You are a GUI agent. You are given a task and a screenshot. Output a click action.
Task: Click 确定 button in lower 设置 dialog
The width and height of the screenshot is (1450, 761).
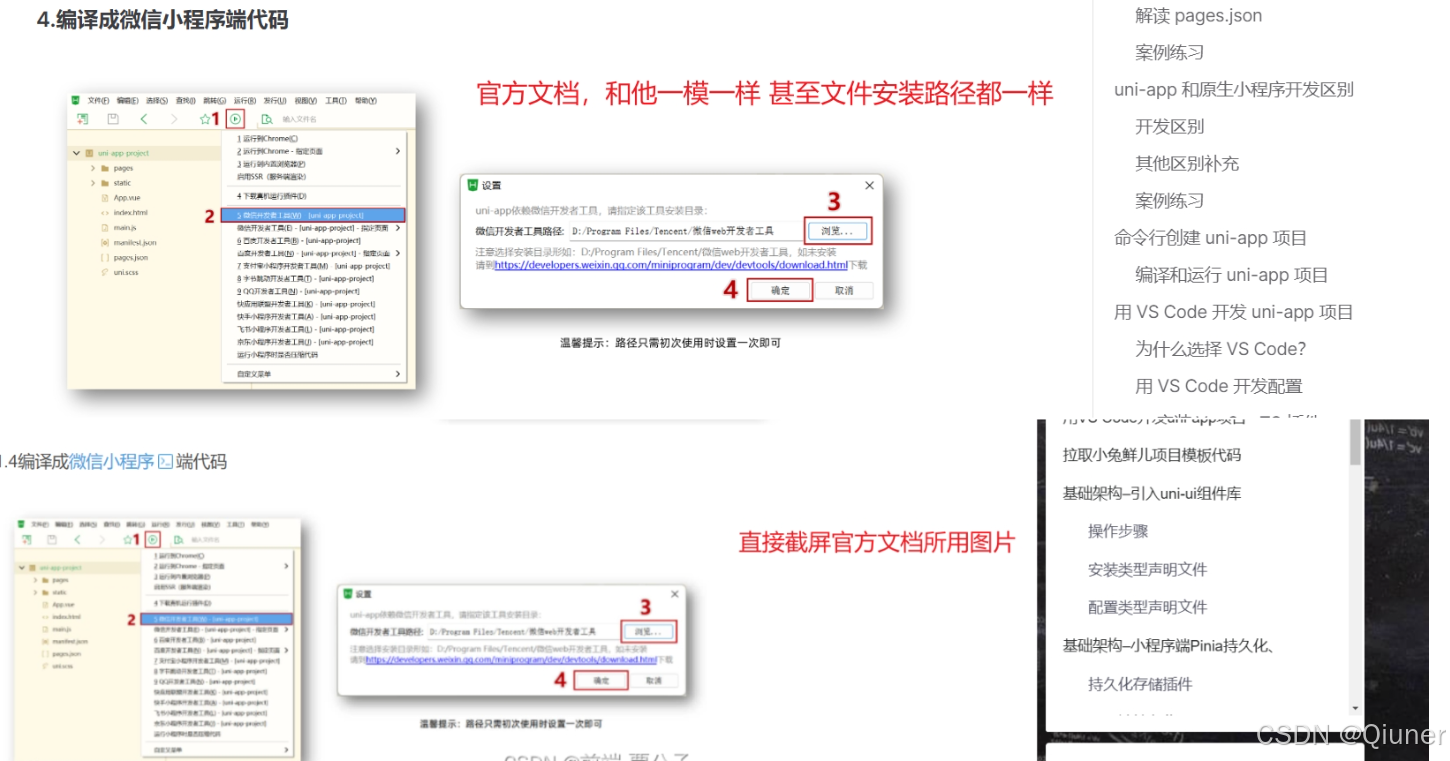tap(602, 680)
